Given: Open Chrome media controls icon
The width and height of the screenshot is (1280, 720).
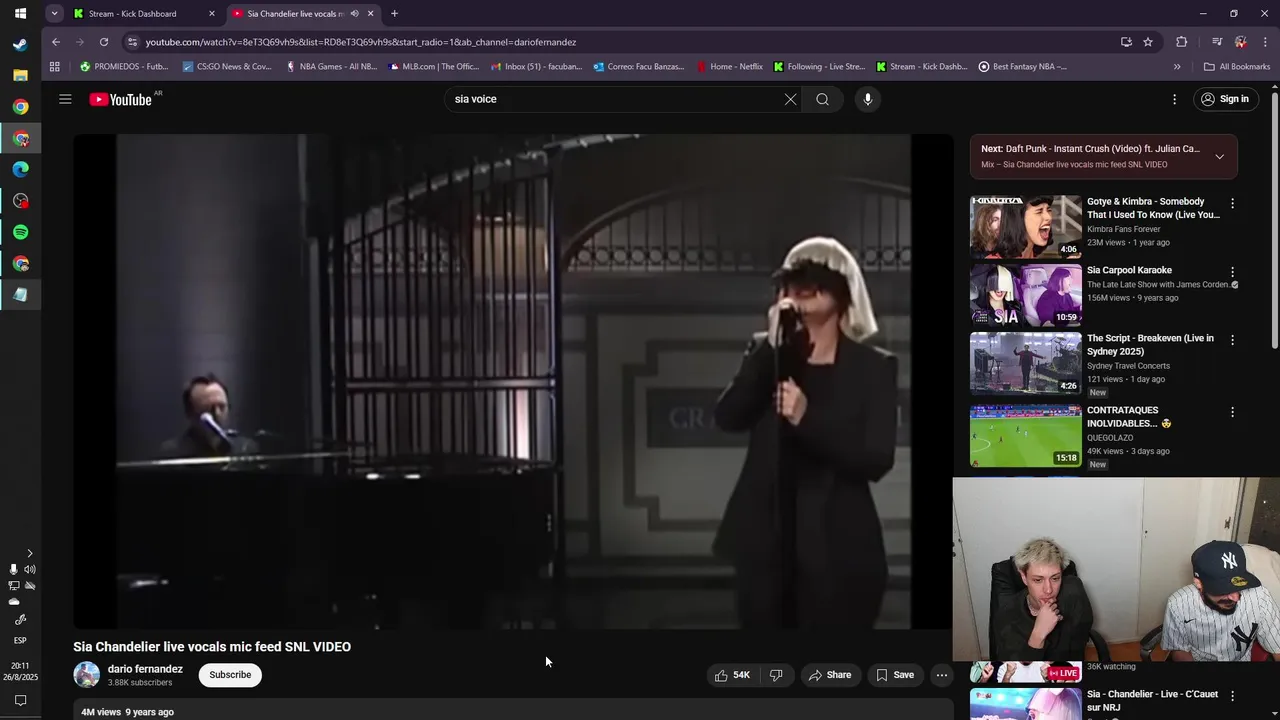Looking at the screenshot, I should (1217, 42).
